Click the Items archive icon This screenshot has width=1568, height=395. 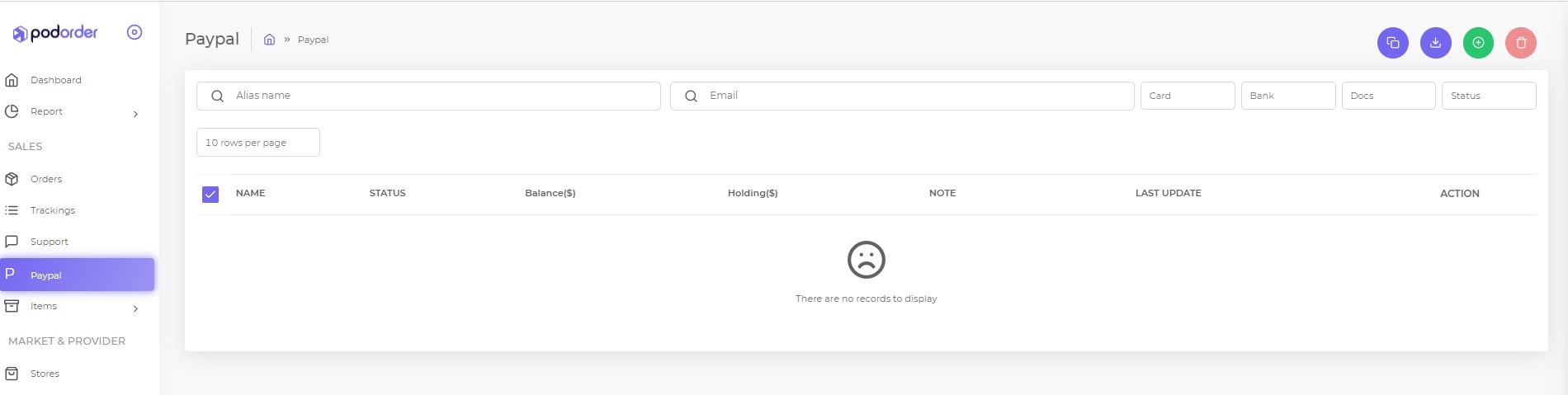pos(12,306)
